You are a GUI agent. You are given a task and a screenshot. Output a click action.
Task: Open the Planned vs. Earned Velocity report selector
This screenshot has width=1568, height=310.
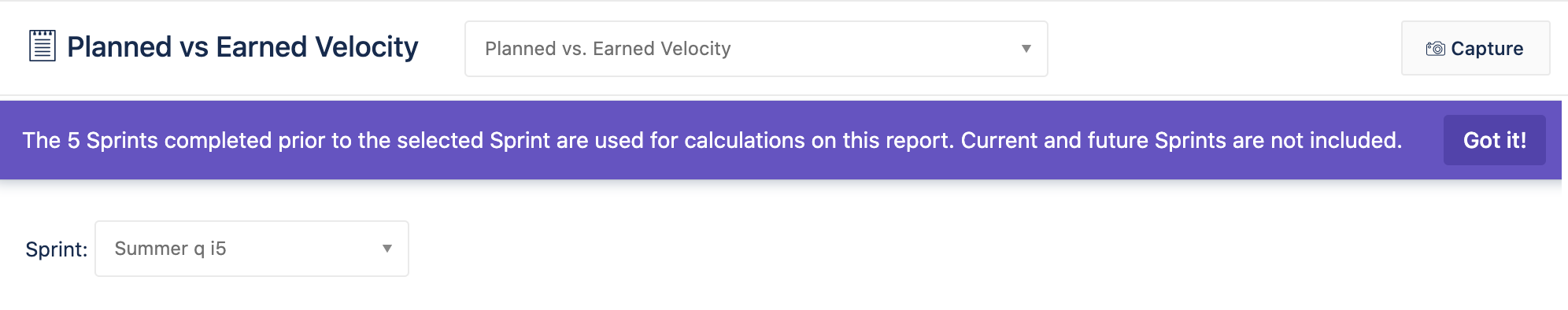(756, 49)
